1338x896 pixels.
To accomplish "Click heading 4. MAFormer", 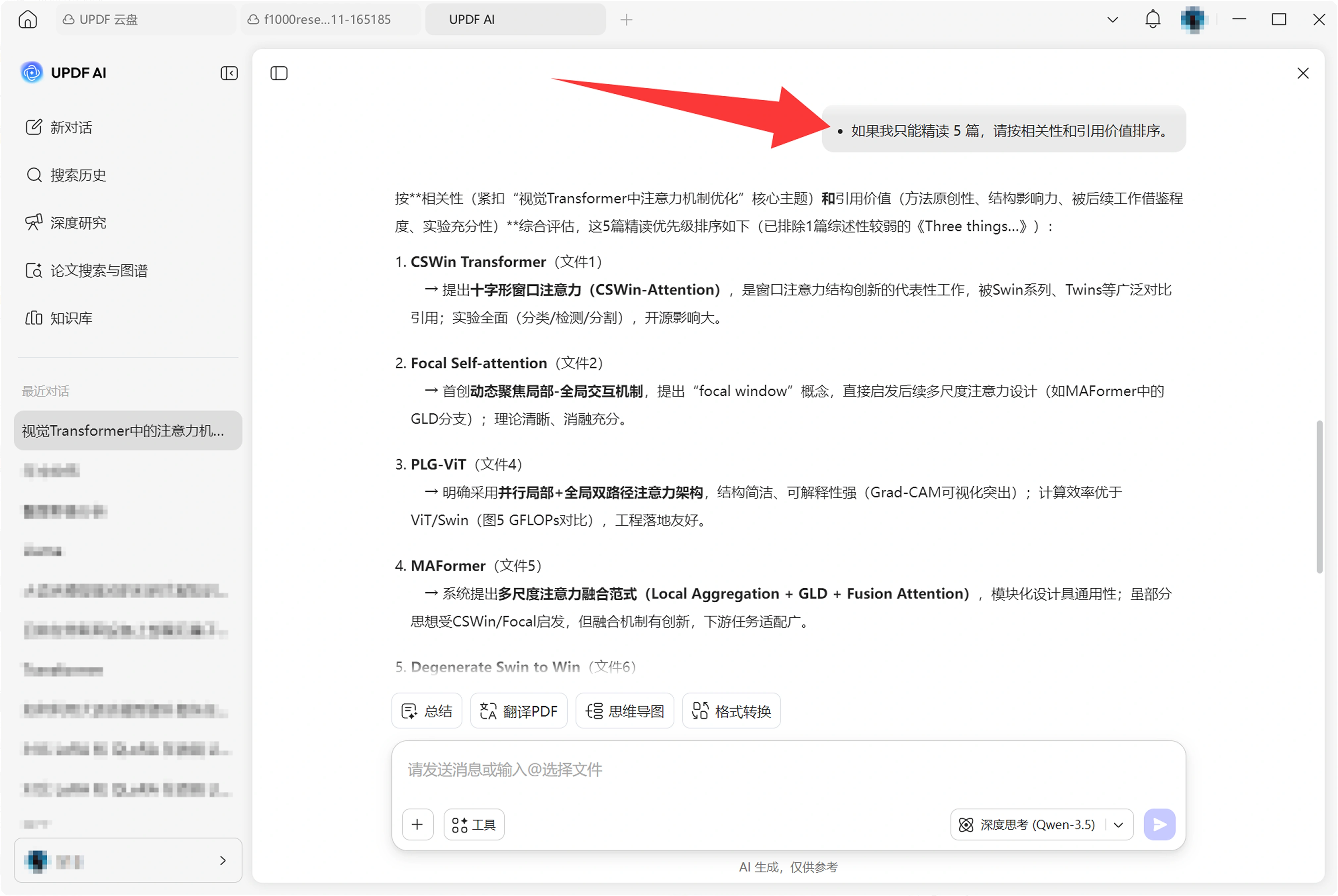I will [468, 566].
